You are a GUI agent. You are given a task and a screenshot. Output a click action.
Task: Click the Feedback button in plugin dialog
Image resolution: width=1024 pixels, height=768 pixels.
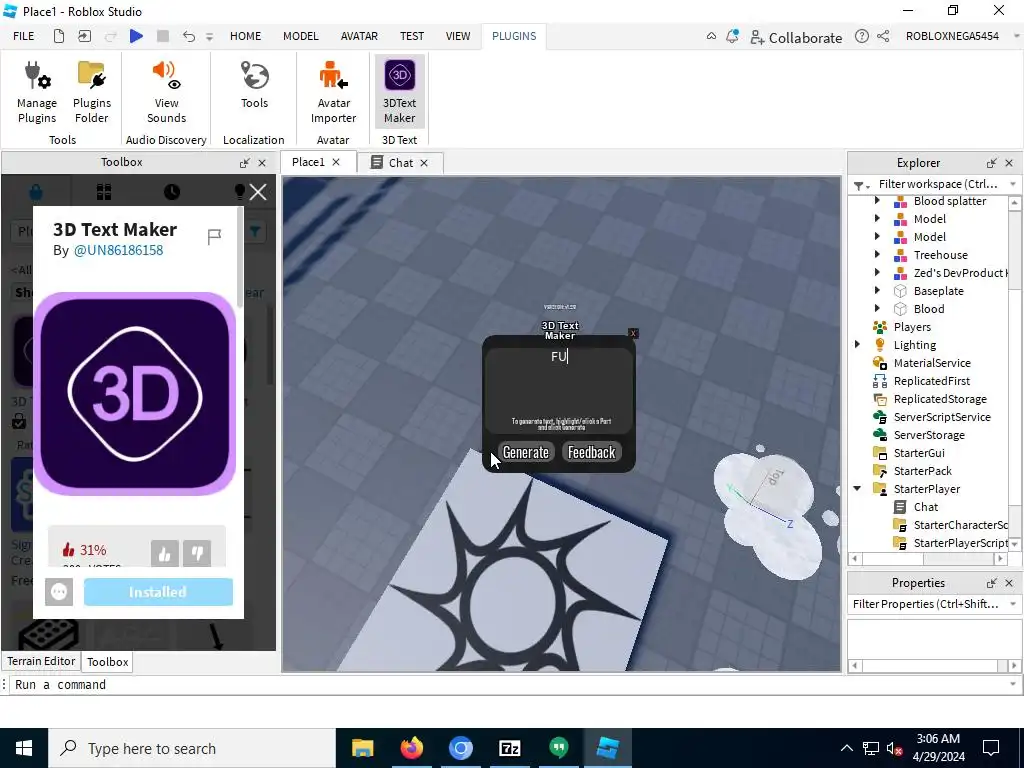[592, 452]
